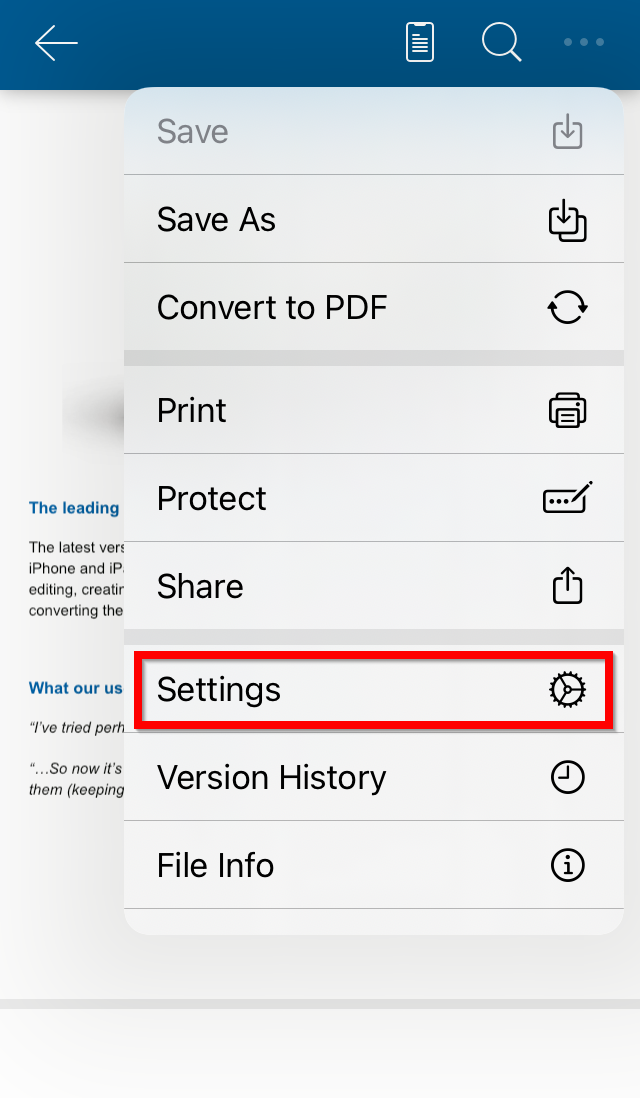This screenshot has height=1098, width=640.
Task: Choose the Print menu item
Action: click(x=374, y=410)
